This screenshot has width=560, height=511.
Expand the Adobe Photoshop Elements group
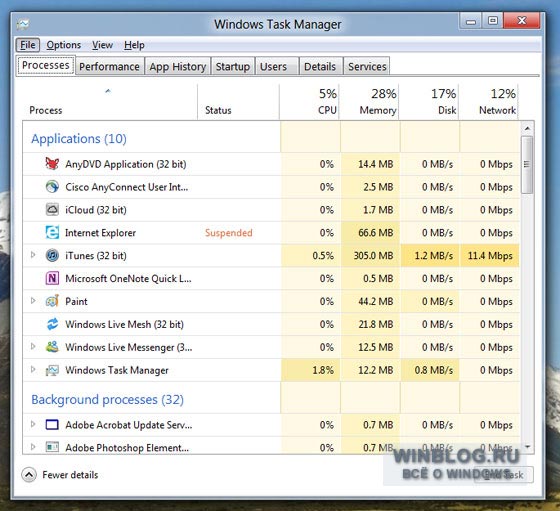click(x=33, y=447)
